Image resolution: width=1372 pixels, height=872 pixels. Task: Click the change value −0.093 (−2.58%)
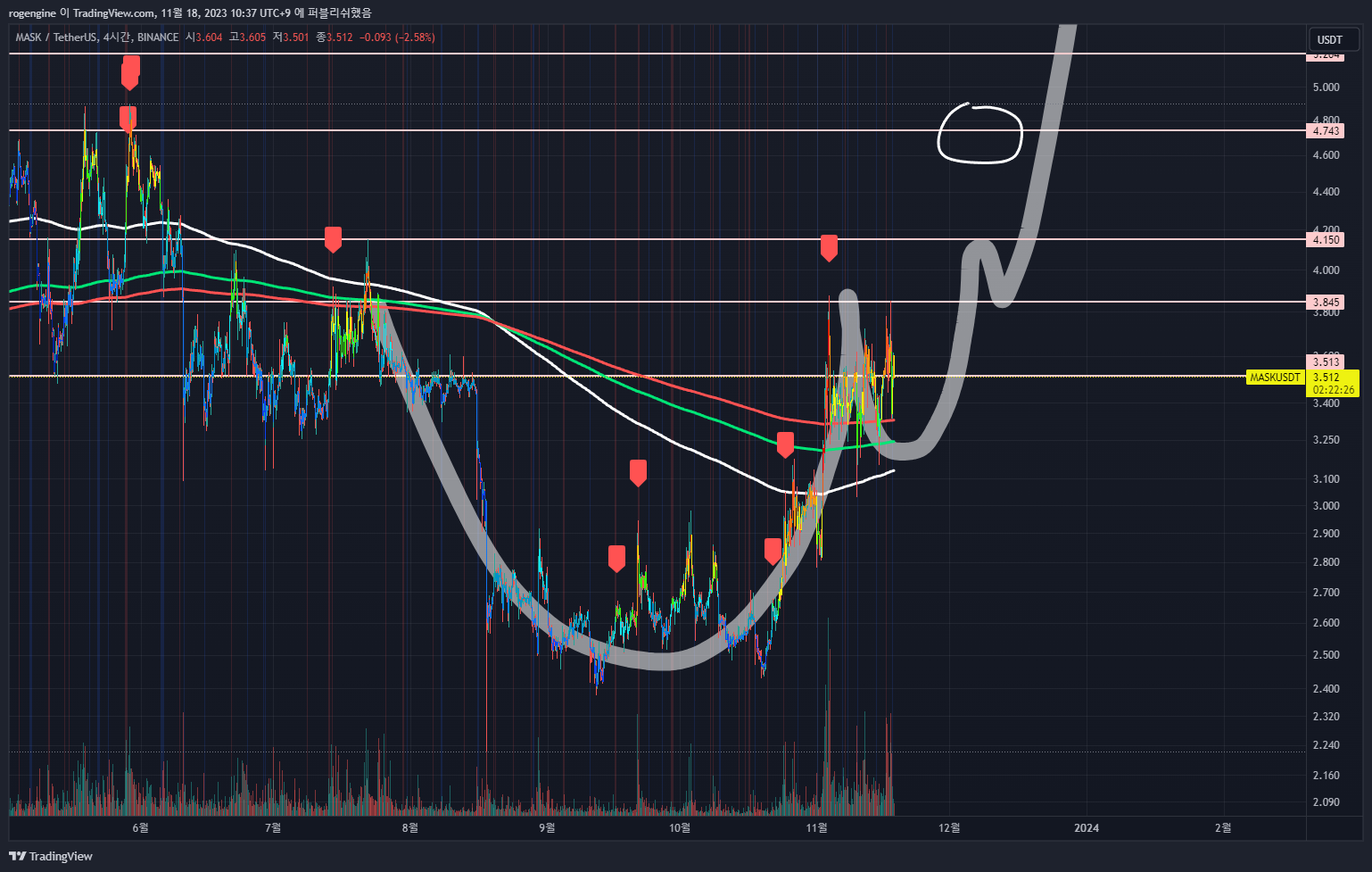tap(397, 37)
